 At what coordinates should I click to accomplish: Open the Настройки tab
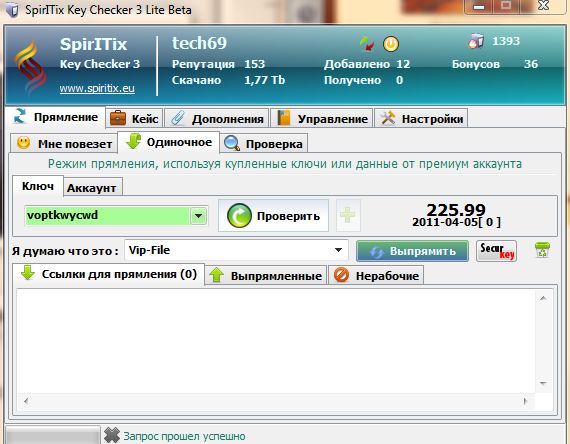coord(421,119)
